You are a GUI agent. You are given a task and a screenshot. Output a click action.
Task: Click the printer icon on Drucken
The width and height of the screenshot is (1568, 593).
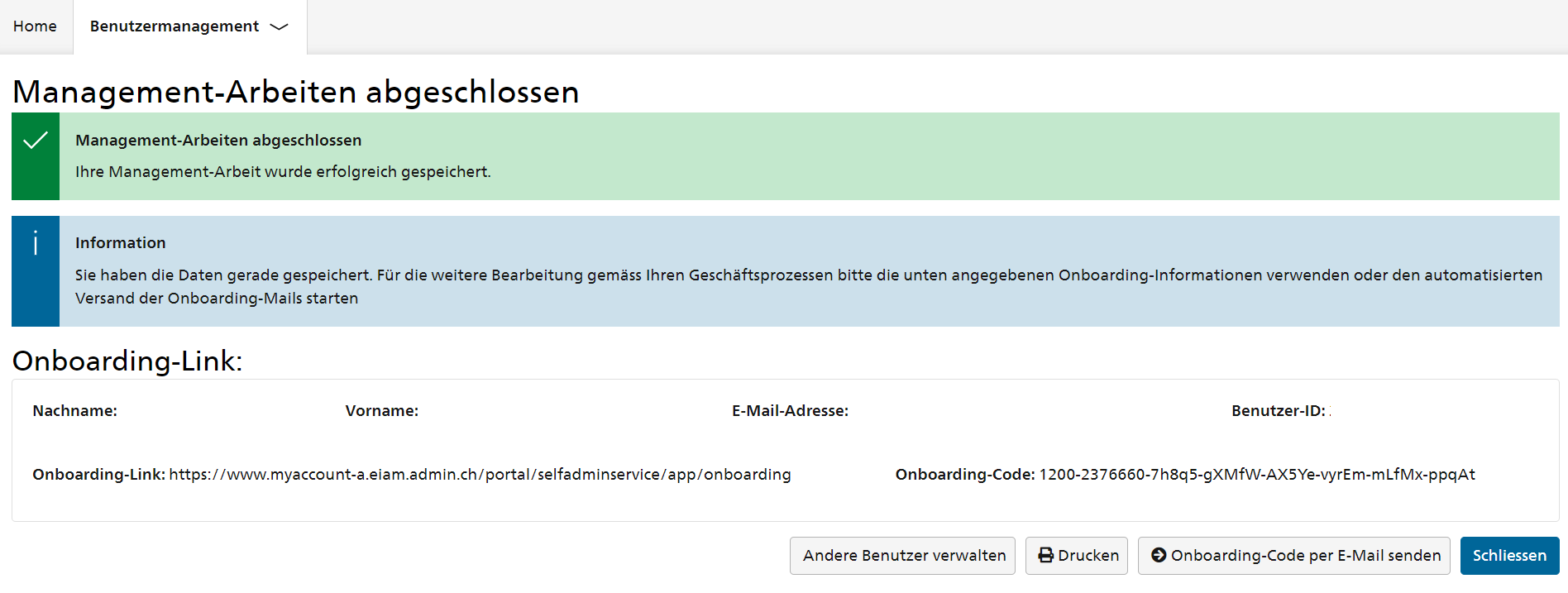pyautogui.click(x=1046, y=556)
